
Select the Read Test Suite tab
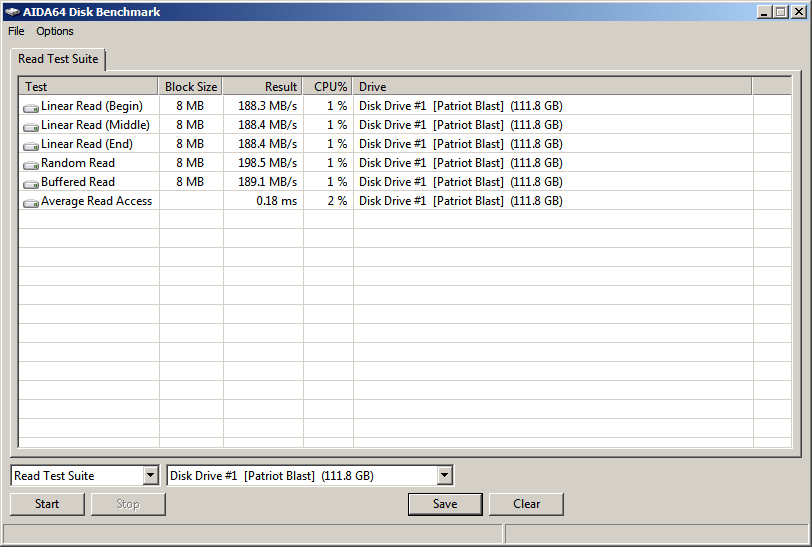[58, 59]
